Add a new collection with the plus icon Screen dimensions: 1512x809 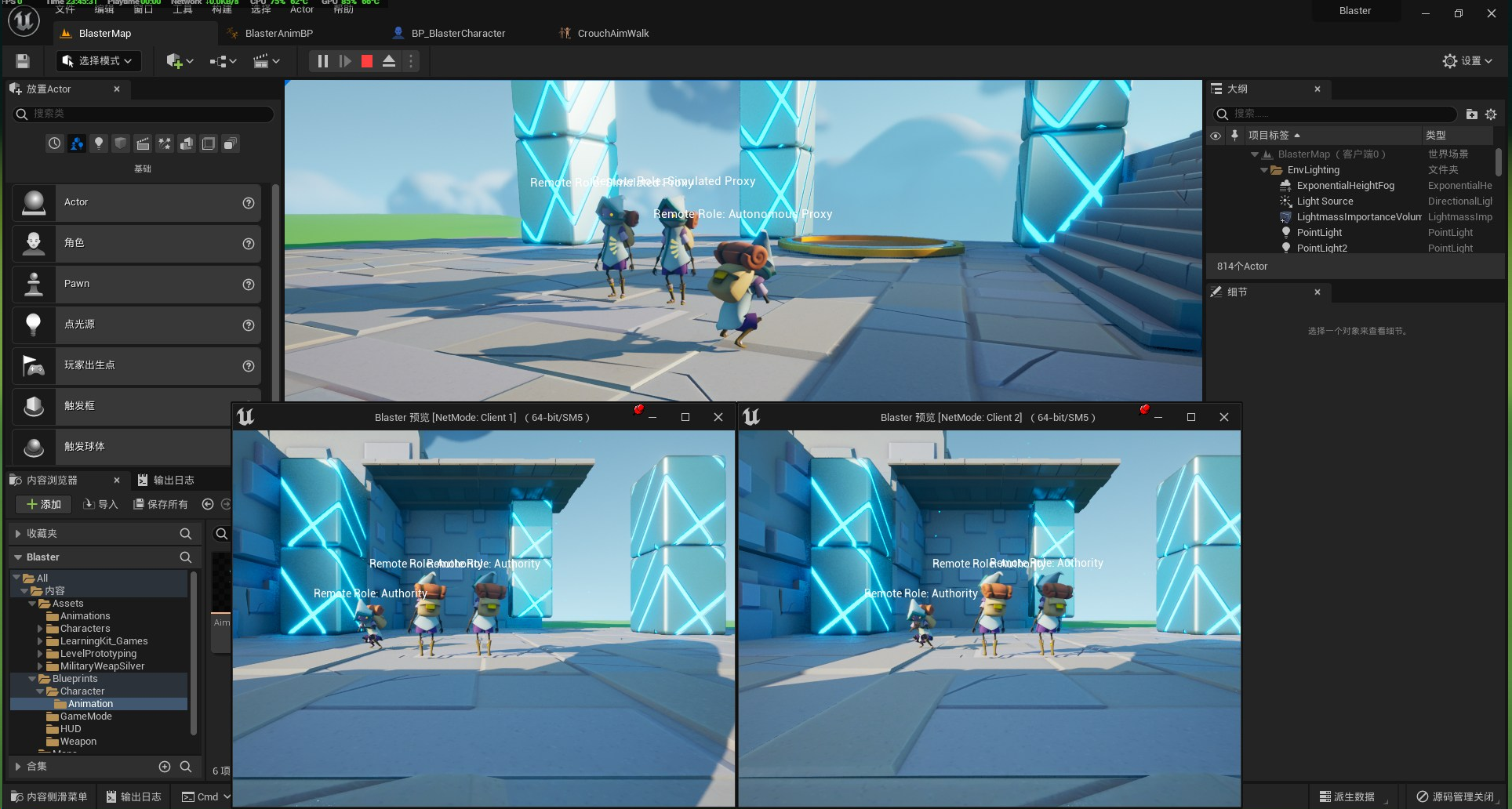(165, 767)
